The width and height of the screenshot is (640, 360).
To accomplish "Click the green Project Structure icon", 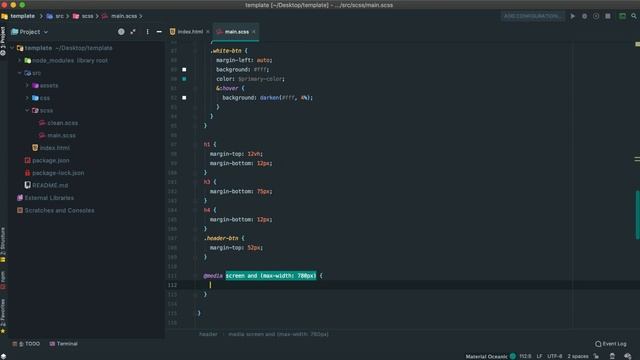I will coord(622,16).
